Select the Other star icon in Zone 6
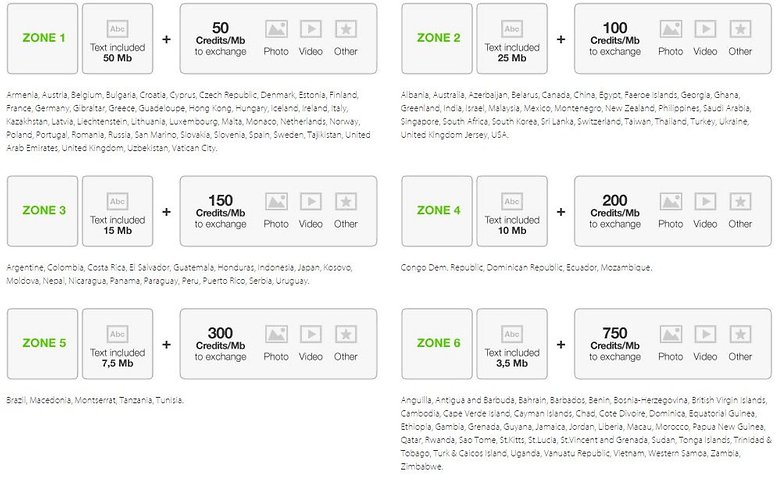782x484 pixels. click(740, 334)
